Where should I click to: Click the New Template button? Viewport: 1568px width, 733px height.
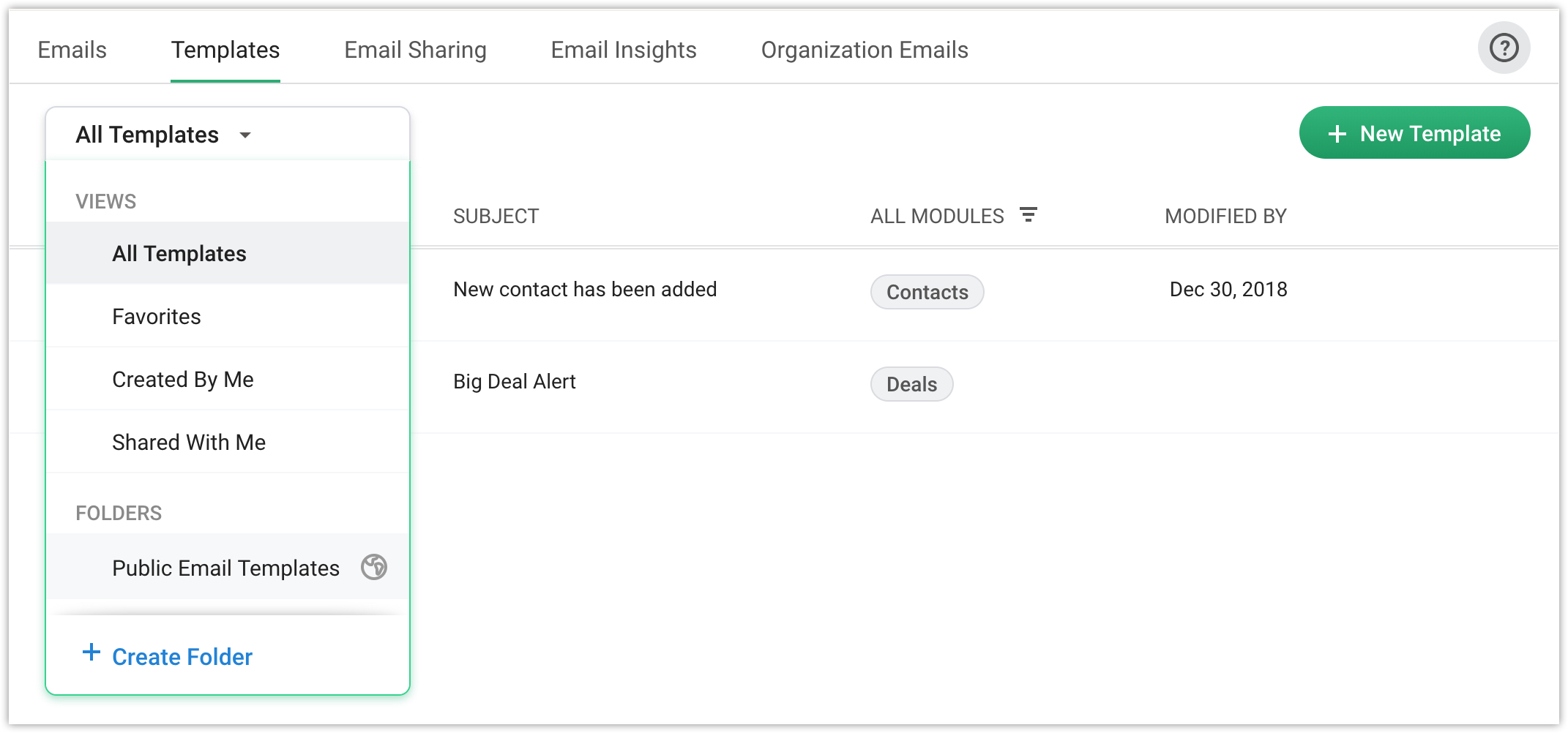(x=1414, y=133)
